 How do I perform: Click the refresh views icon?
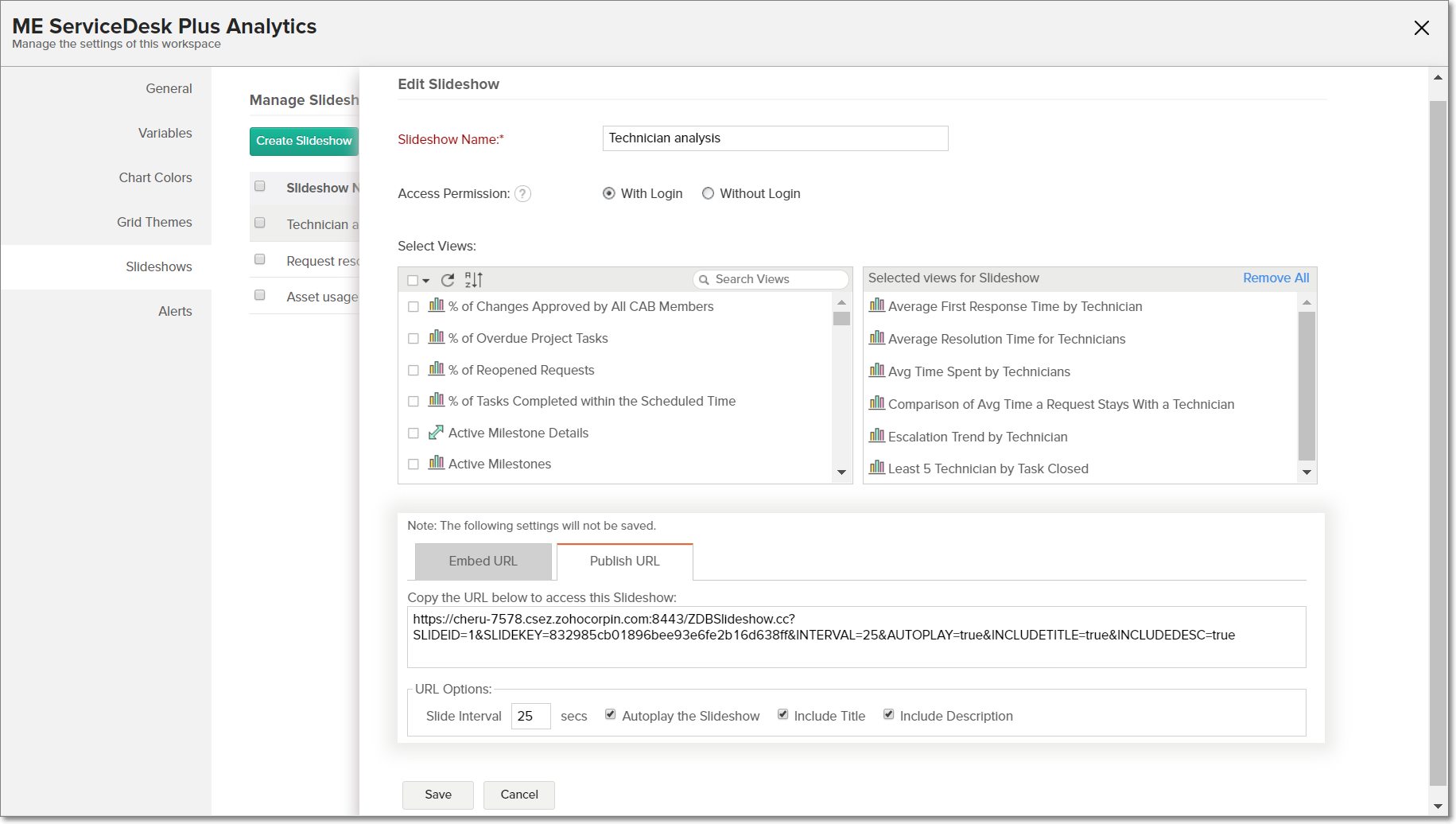coord(448,280)
